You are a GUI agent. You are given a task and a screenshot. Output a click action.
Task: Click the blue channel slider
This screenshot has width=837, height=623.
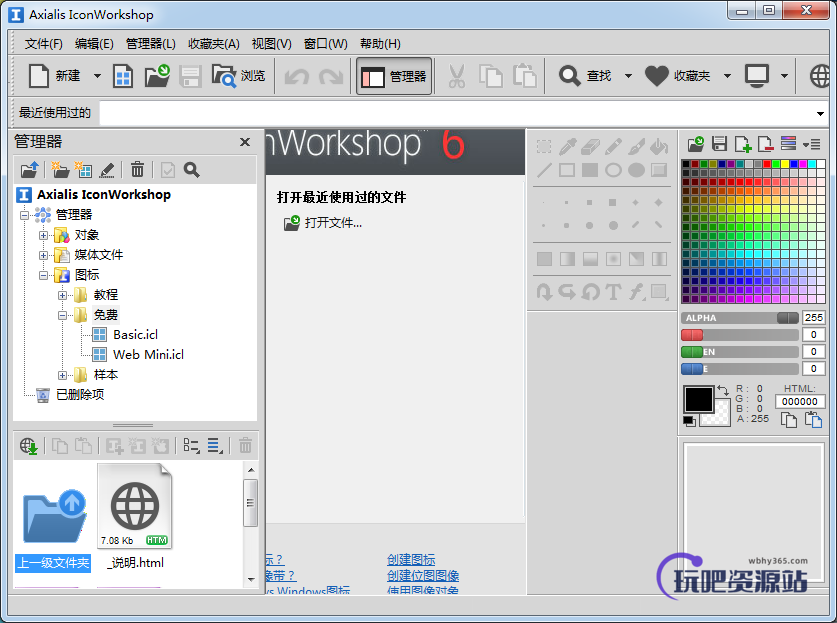pyautogui.click(x=740, y=369)
